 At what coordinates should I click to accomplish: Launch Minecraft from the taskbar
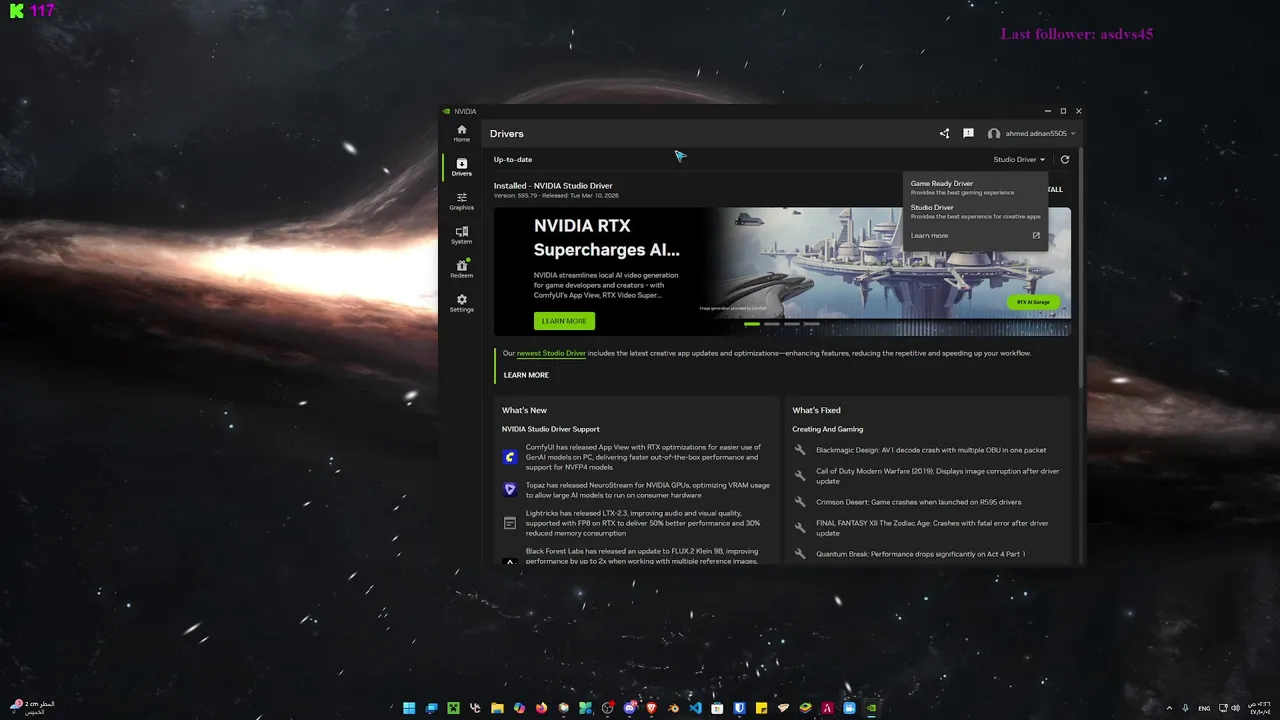453,708
